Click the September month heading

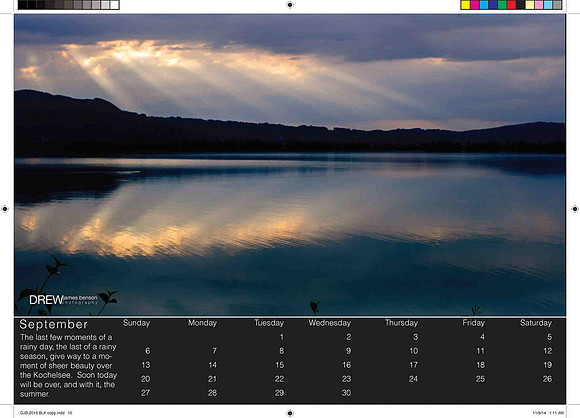54,324
